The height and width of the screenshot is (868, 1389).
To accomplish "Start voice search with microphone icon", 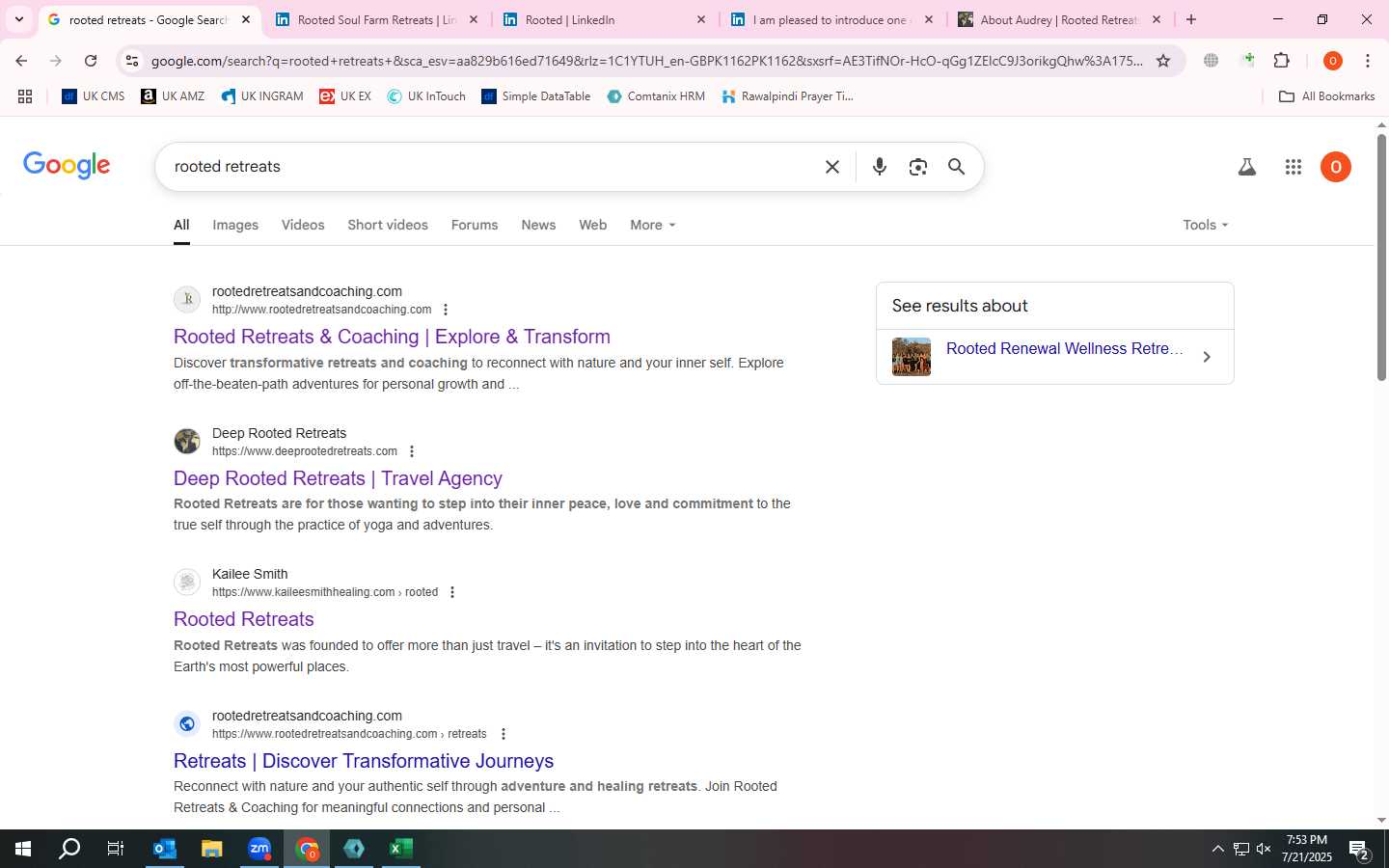I will click(879, 167).
